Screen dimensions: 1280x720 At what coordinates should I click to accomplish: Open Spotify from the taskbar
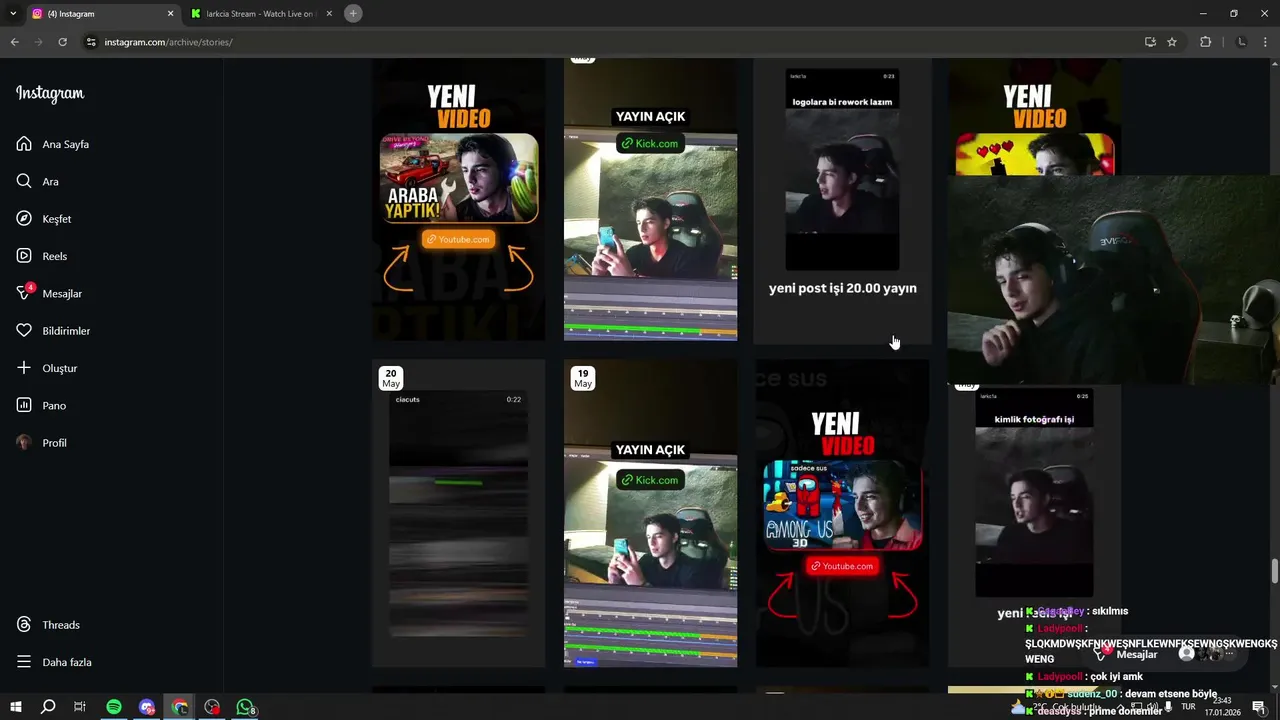114,707
